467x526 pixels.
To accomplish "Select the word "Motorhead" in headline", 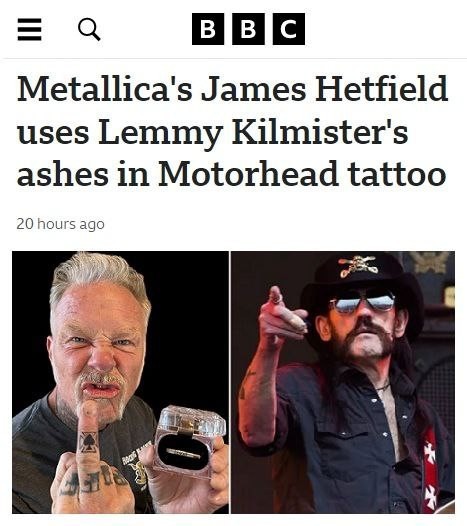I will pyautogui.click(x=248, y=174).
